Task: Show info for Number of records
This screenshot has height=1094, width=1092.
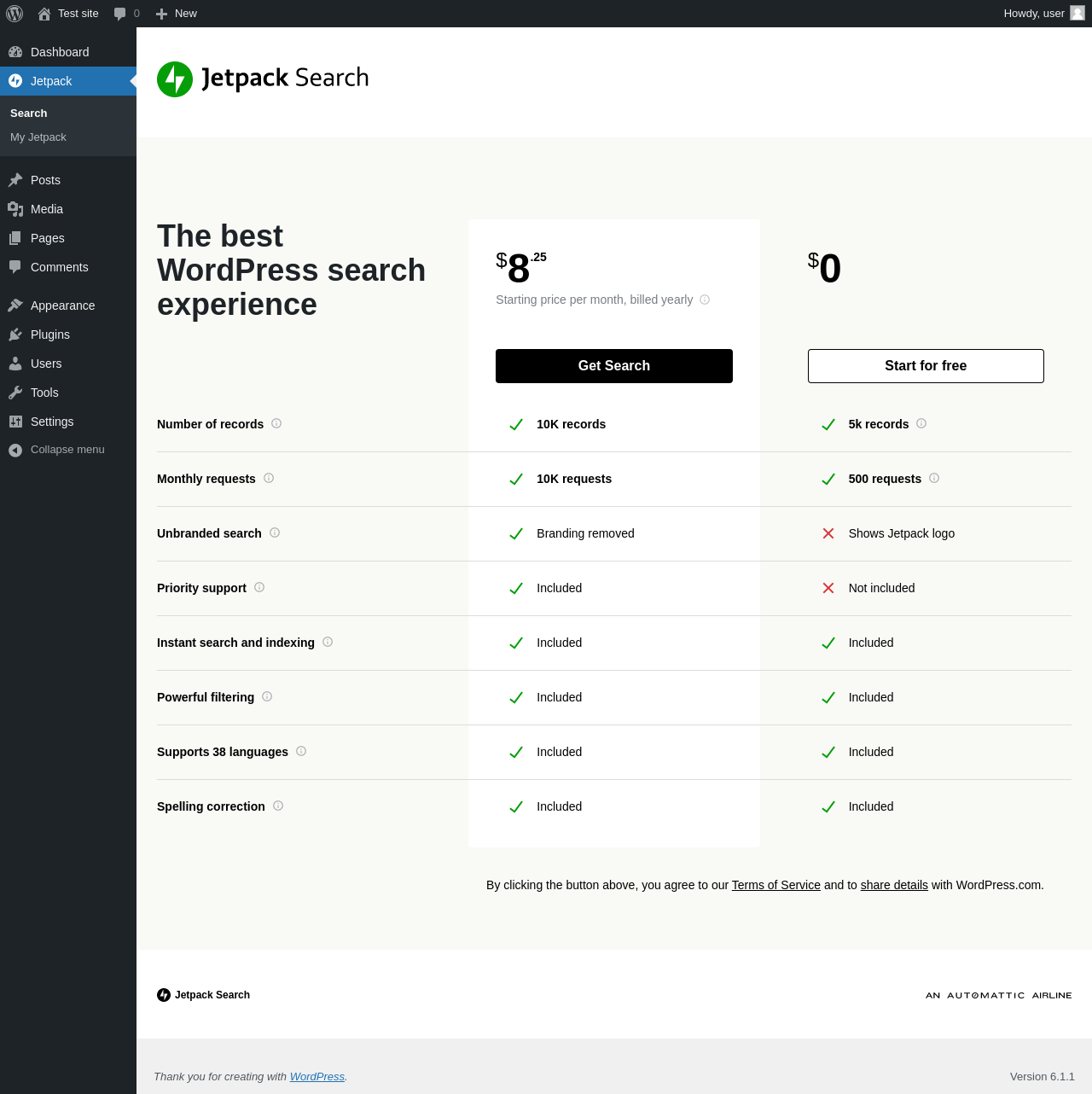Action: pyautogui.click(x=276, y=423)
